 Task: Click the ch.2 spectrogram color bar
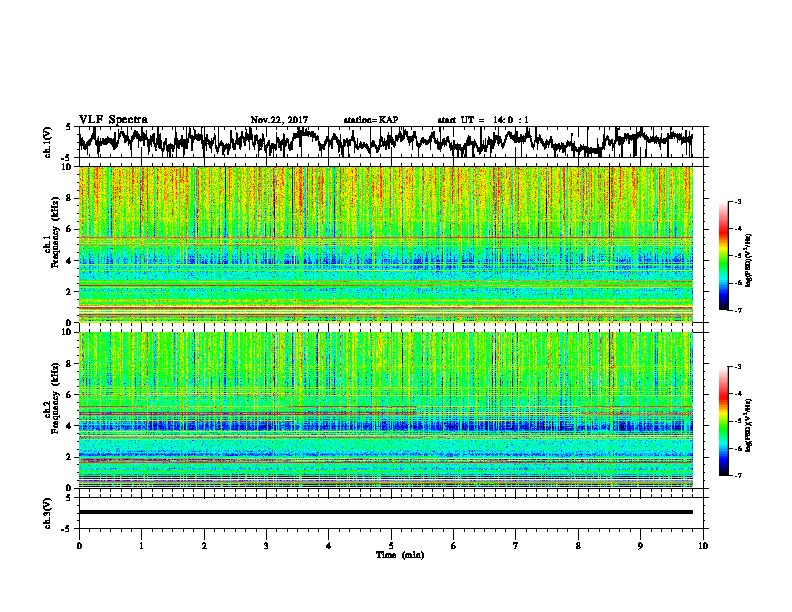pyautogui.click(x=723, y=421)
